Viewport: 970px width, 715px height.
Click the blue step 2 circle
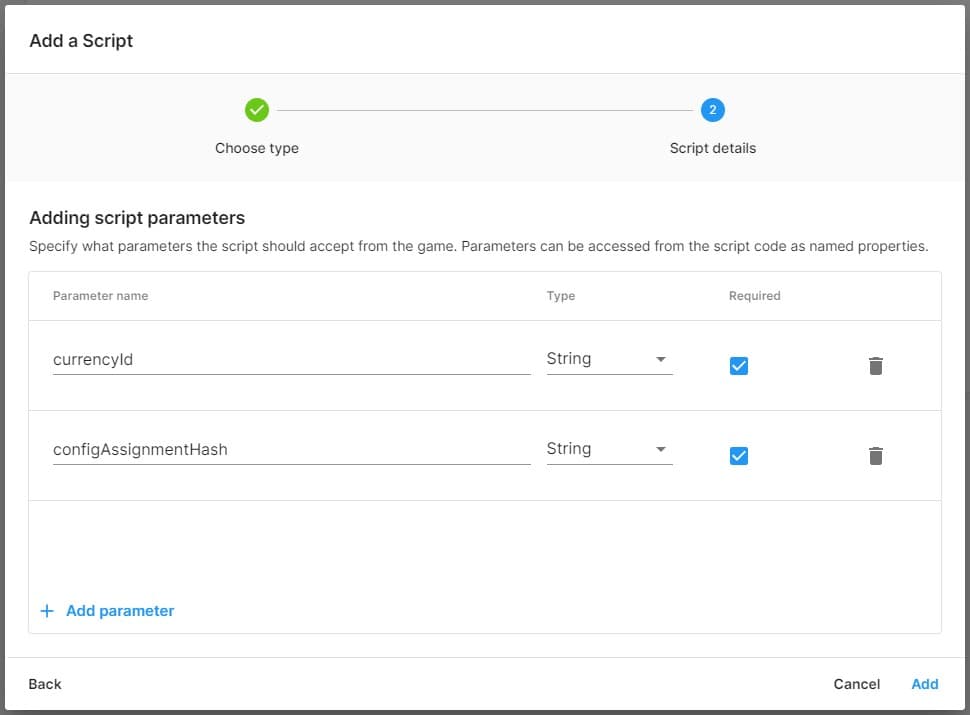(713, 110)
